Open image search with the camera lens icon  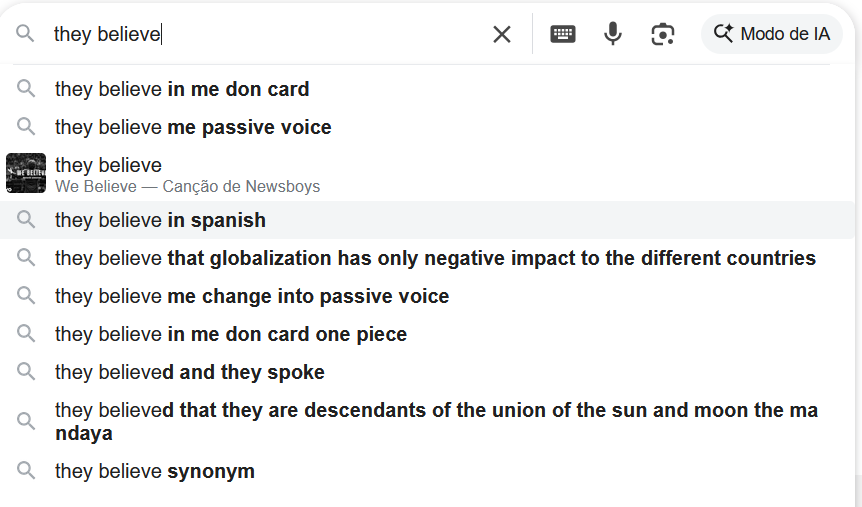pyautogui.click(x=662, y=34)
